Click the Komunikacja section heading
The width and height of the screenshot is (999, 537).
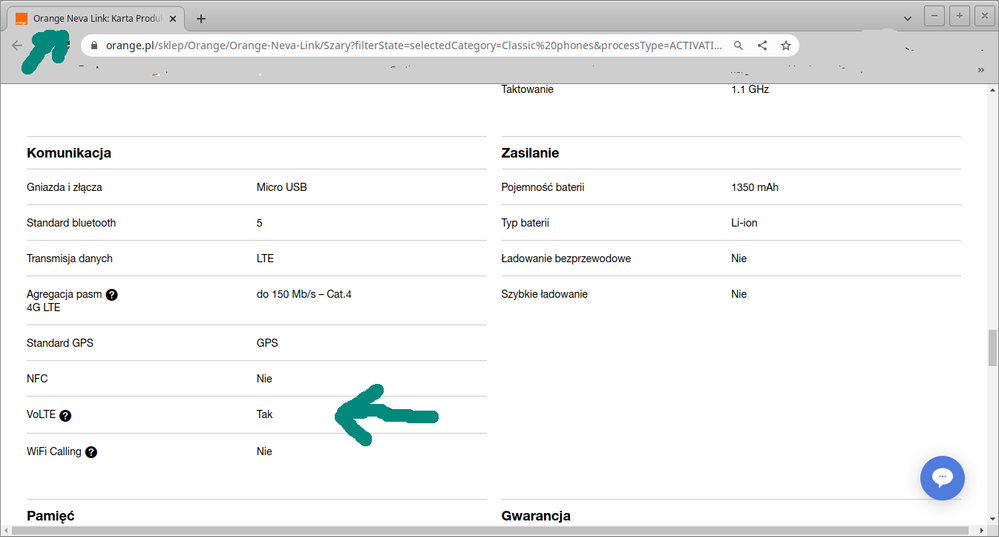pyautogui.click(x=69, y=153)
